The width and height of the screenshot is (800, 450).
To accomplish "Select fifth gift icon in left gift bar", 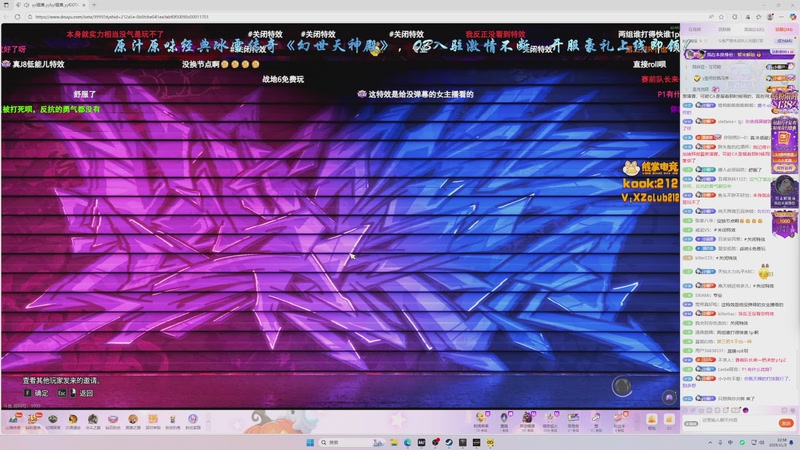I will pos(93,420).
